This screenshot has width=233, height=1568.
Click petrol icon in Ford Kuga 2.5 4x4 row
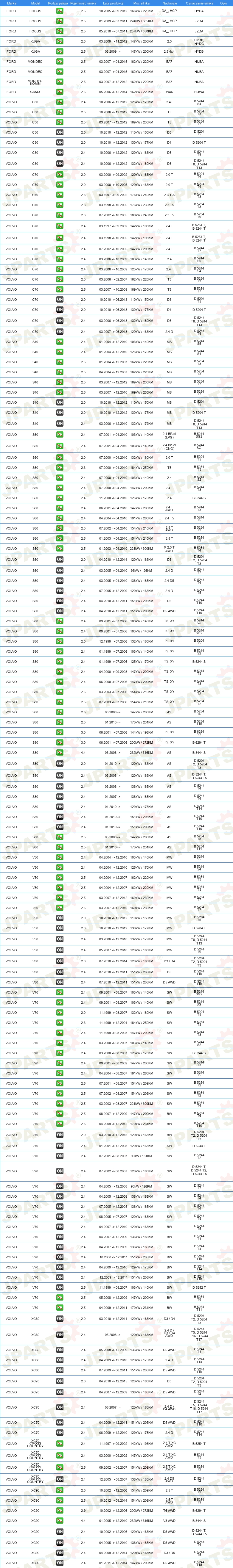60,52
